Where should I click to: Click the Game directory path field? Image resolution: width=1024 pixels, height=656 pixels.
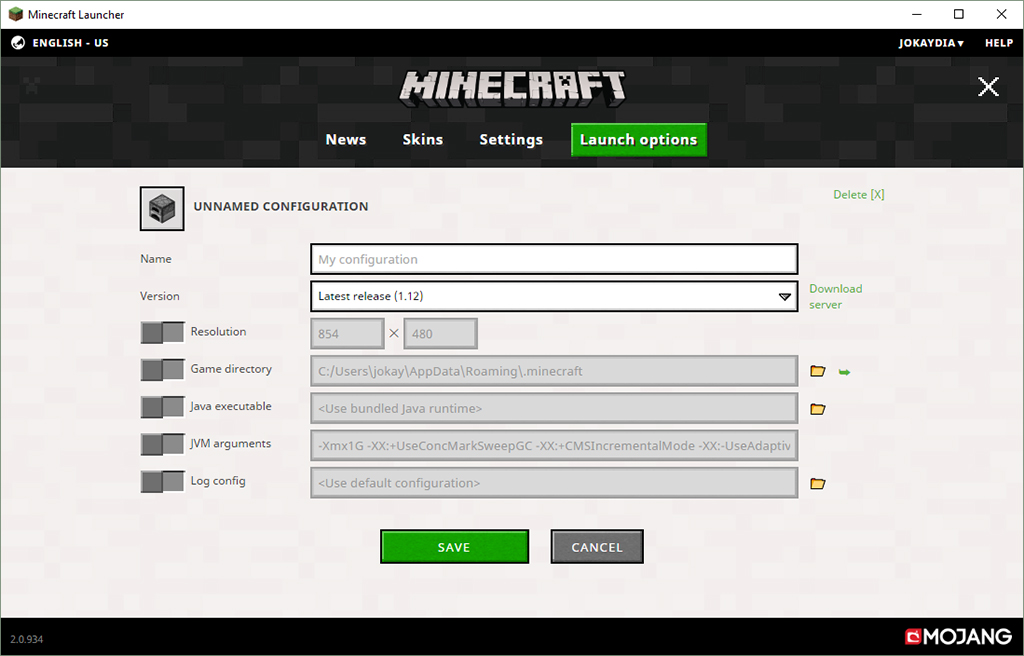(x=554, y=371)
